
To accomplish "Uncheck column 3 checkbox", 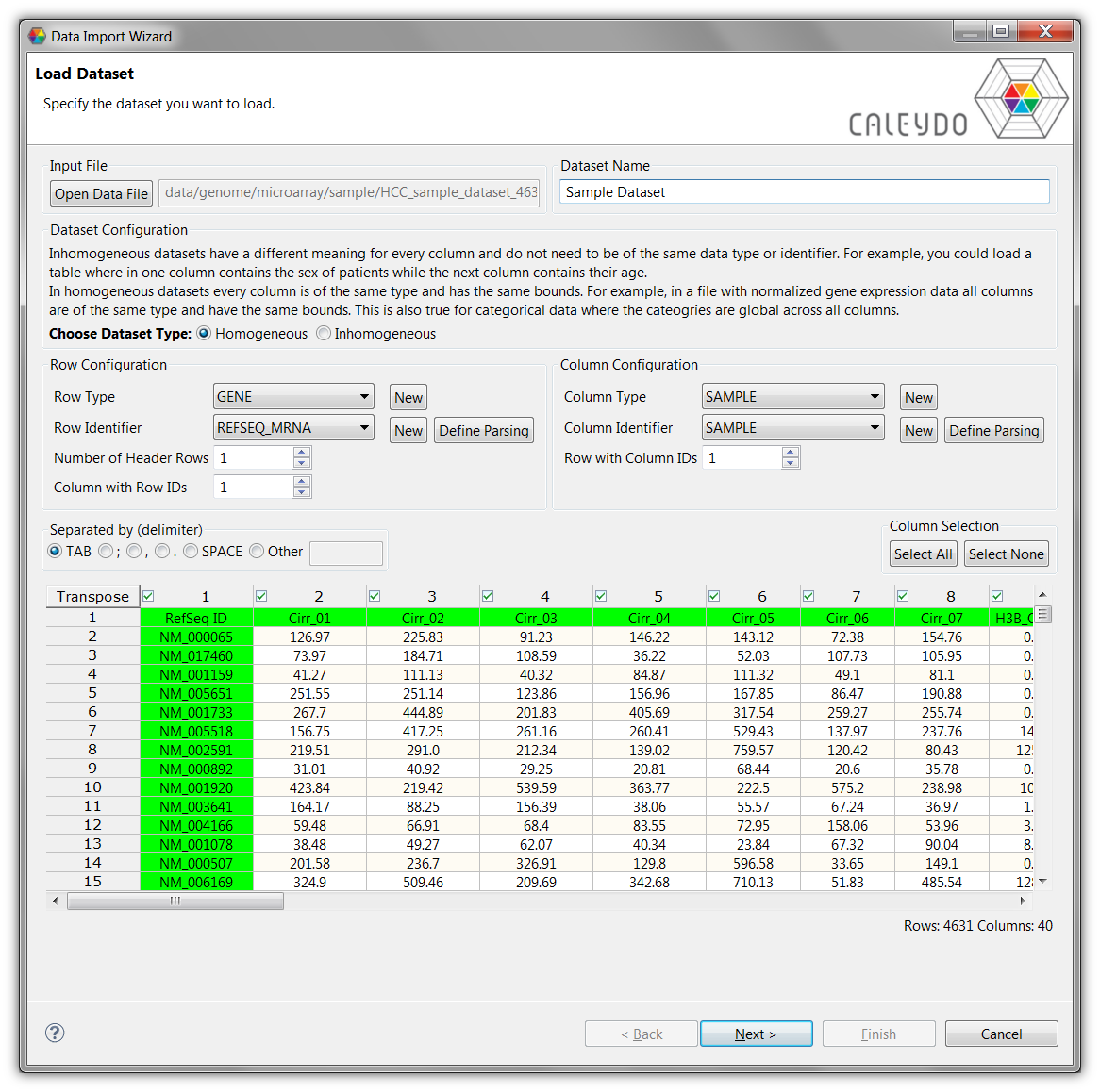I will coord(375,596).
